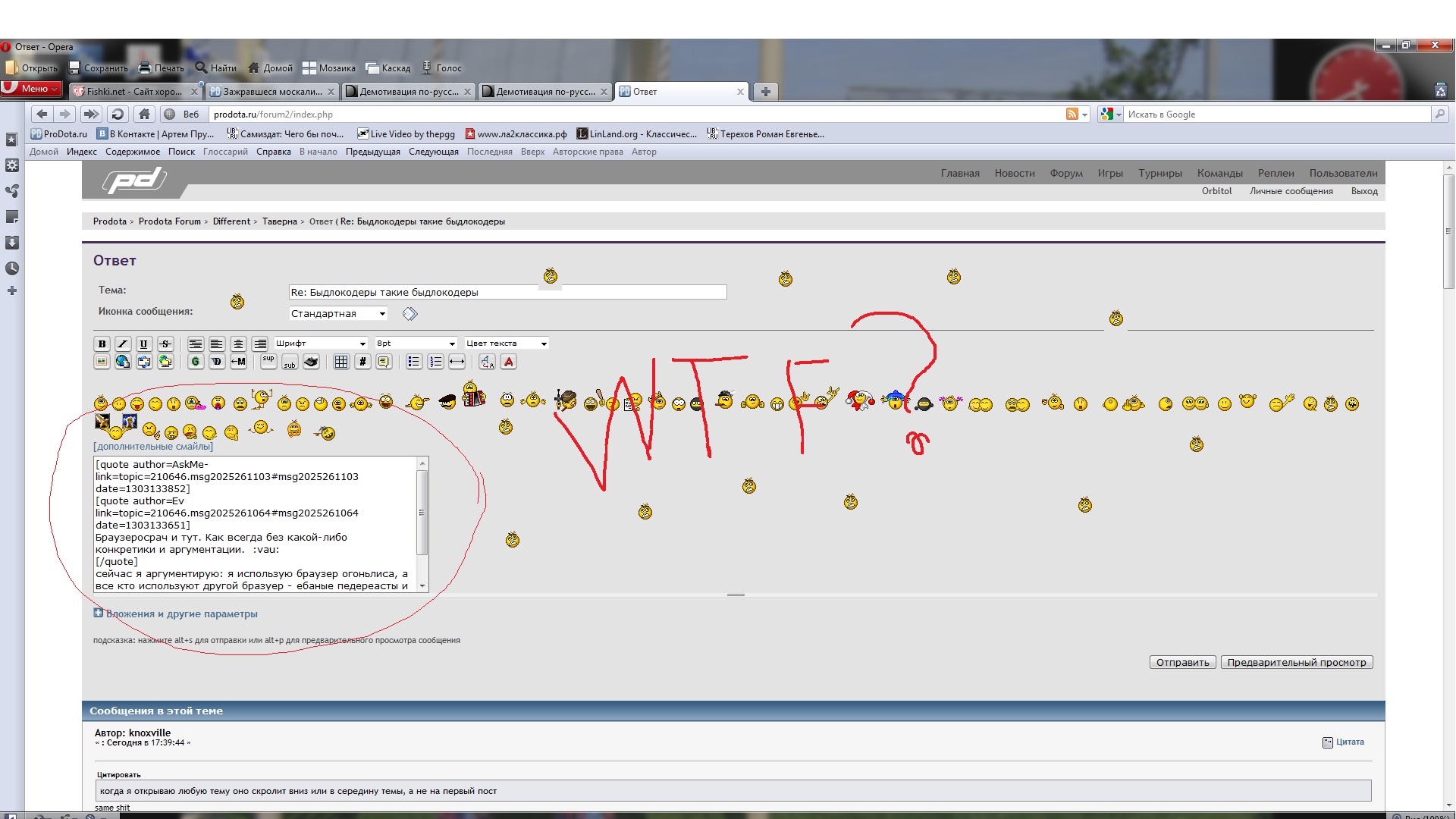This screenshot has width=1456, height=819.
Task: Insert FTP link icon
Action: point(165,362)
